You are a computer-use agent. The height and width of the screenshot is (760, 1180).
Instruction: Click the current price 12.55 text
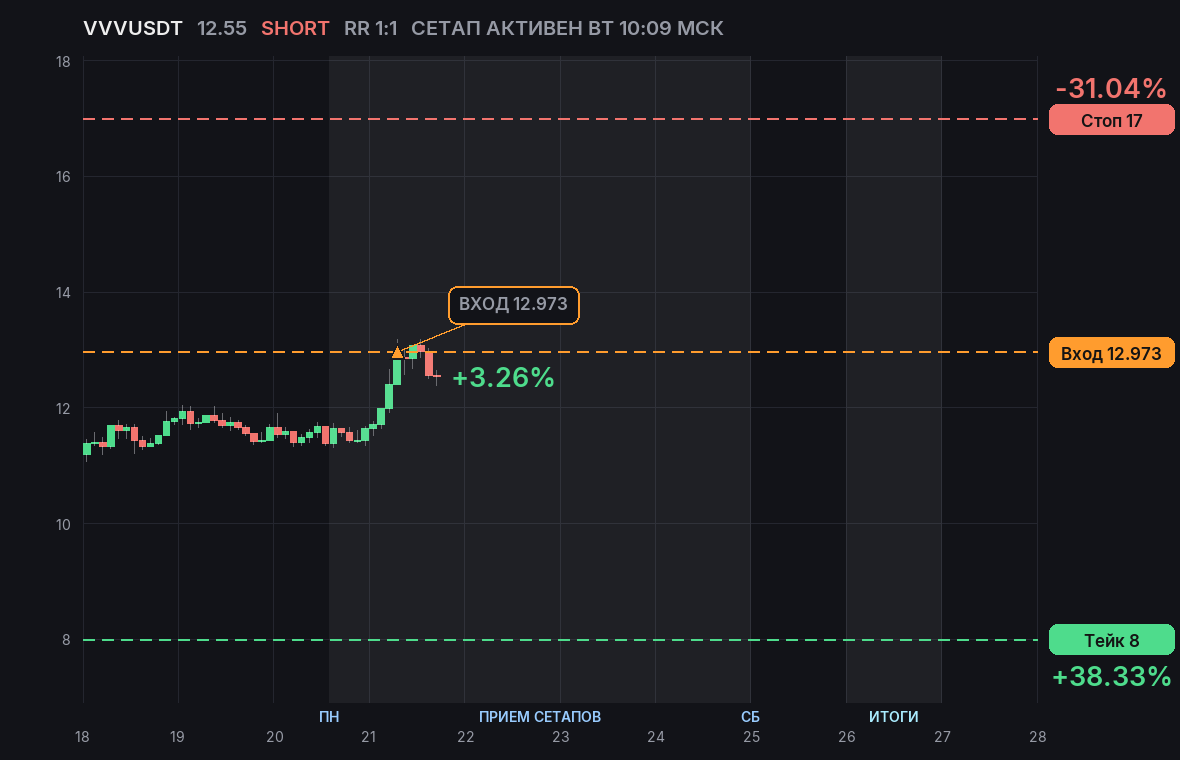pyautogui.click(x=221, y=29)
